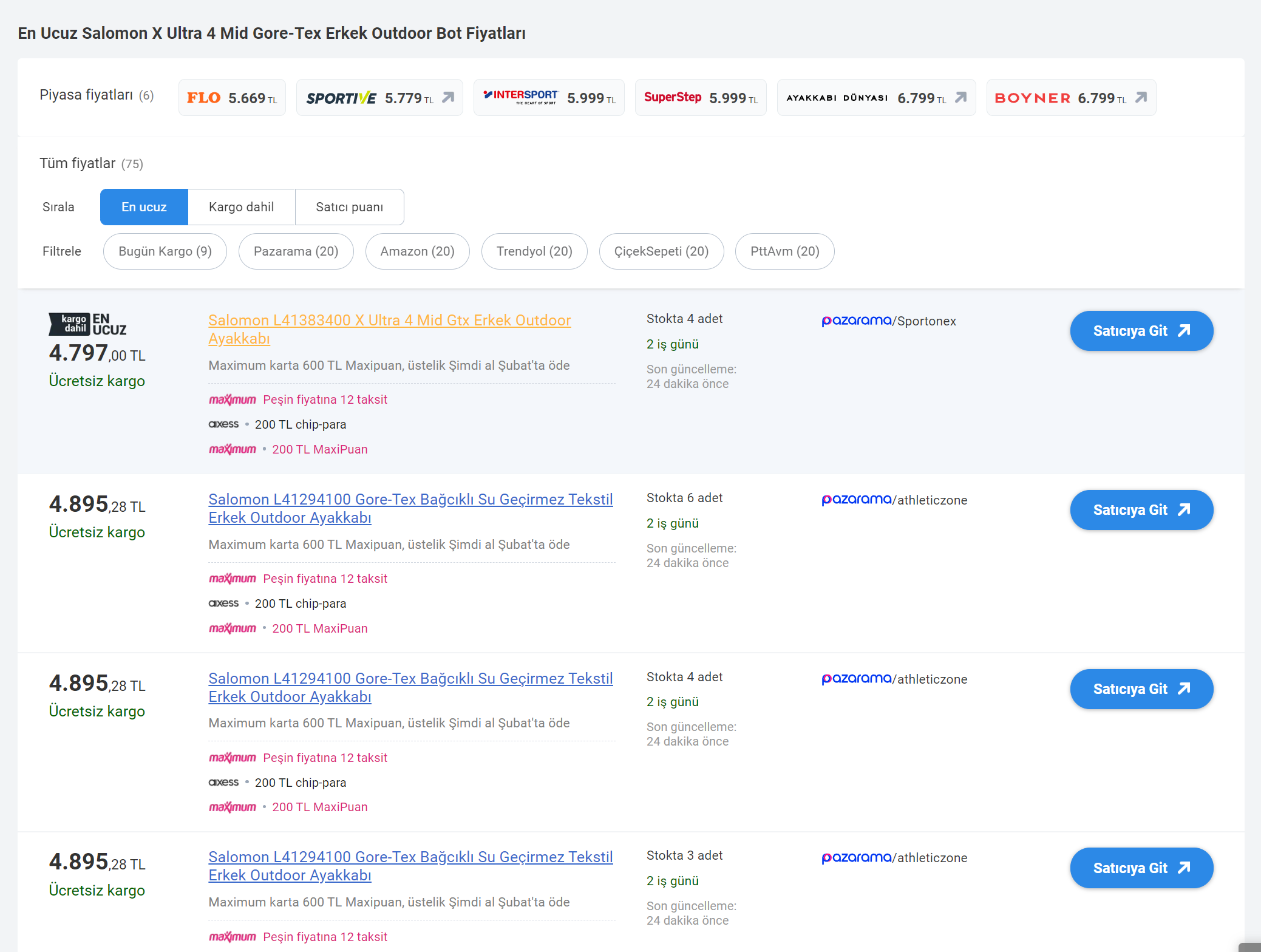Click the page title En Ucuz Salomon X Ultra 4

click(271, 33)
